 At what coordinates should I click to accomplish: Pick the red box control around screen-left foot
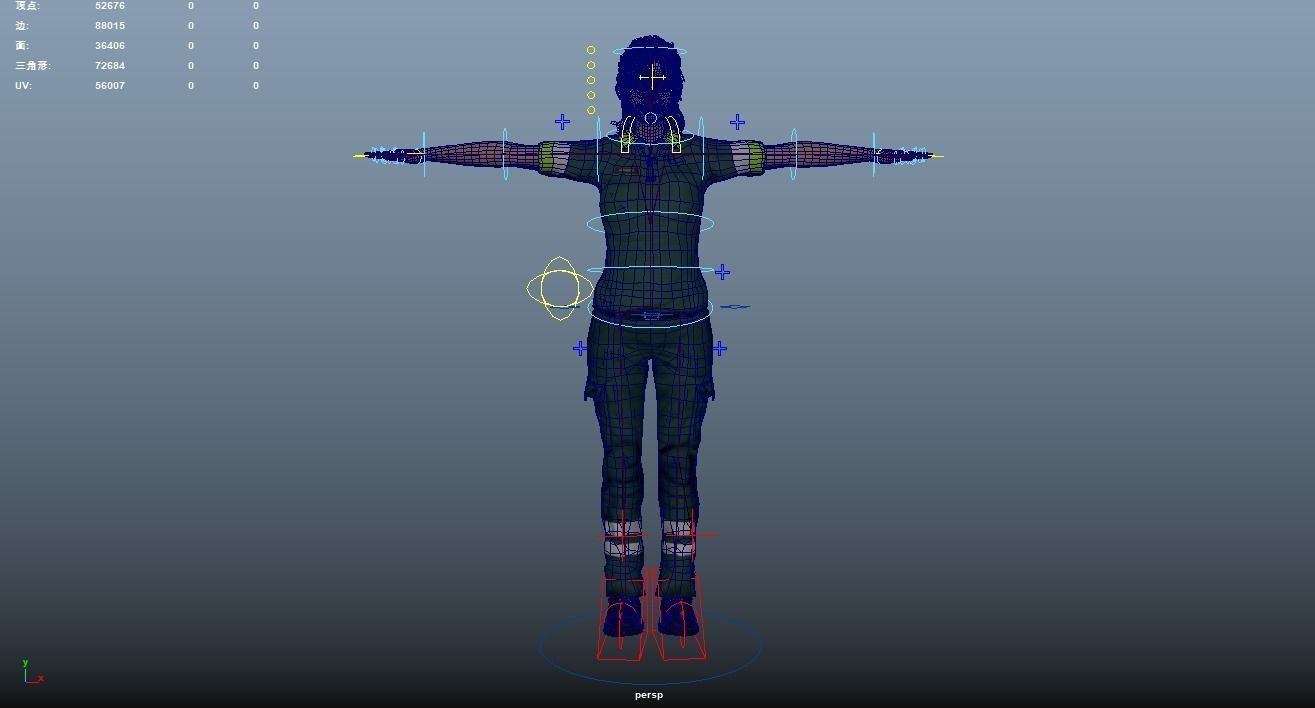tap(622, 615)
